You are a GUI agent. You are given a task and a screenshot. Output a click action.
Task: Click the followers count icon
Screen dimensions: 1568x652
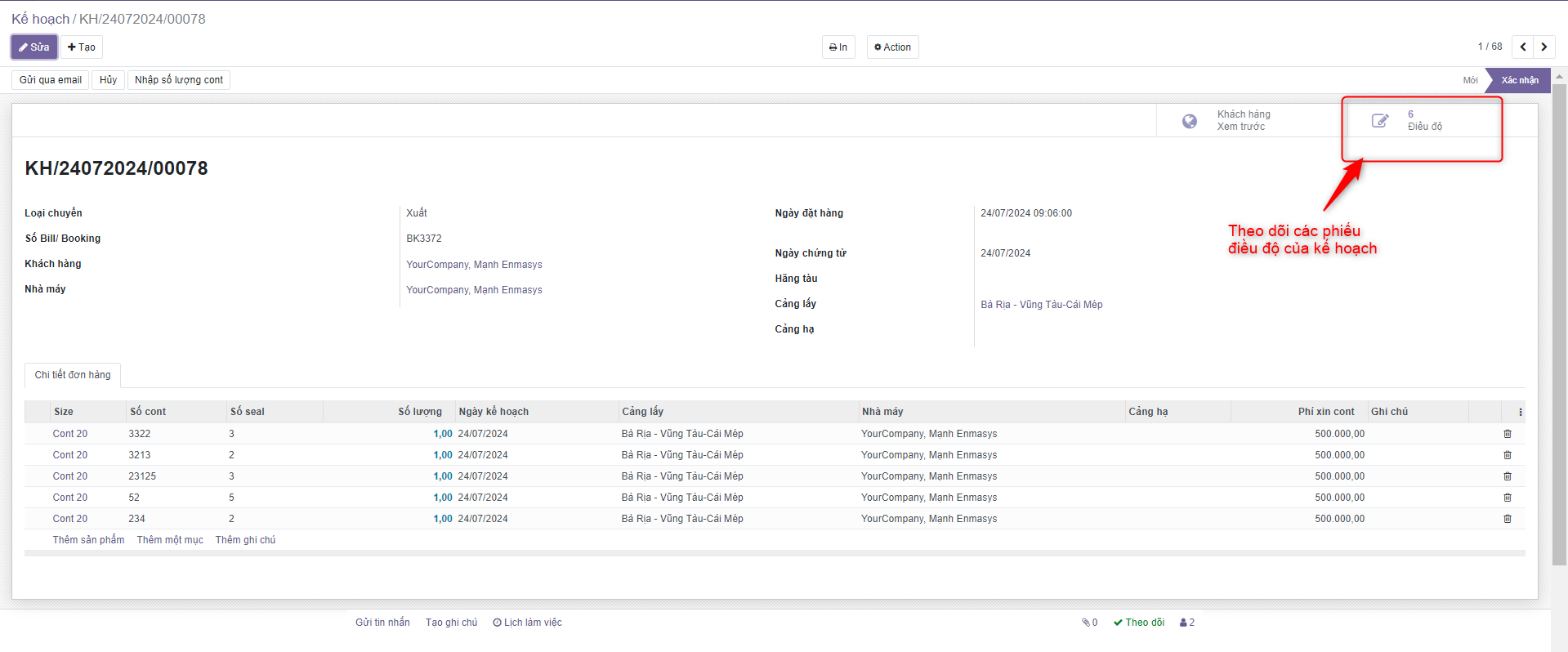coord(1187,623)
